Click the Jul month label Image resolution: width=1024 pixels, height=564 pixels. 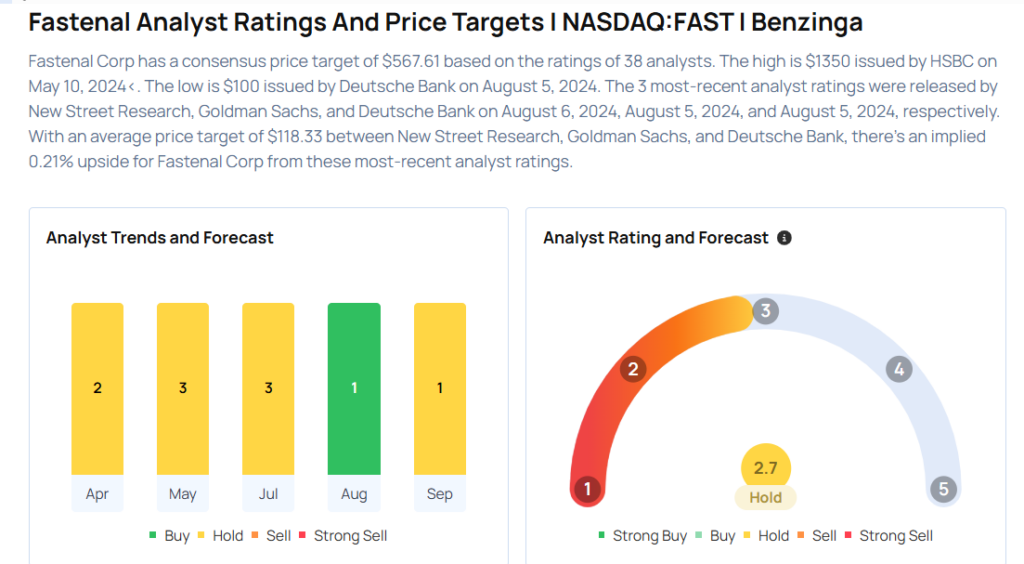click(268, 494)
